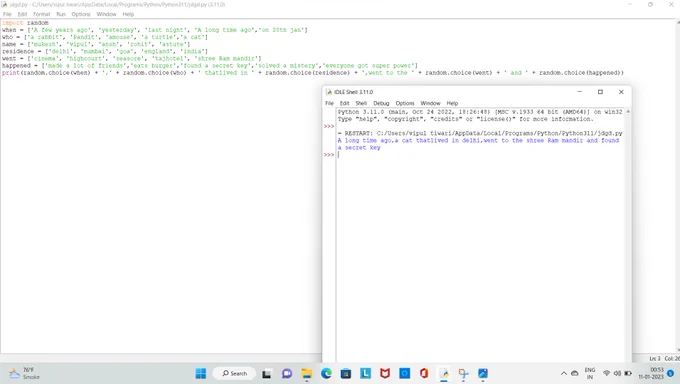The width and height of the screenshot is (680, 384).
Task: Open the Debug menu in IDLE Shell
Action: pos(381,103)
